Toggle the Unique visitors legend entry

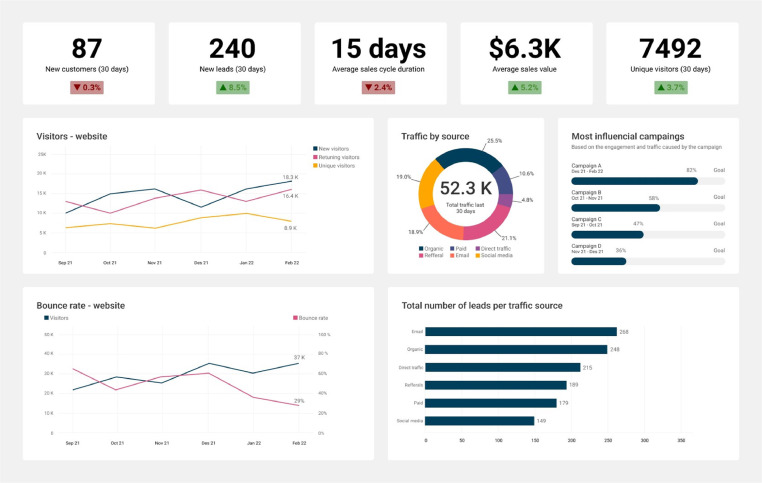(x=334, y=166)
